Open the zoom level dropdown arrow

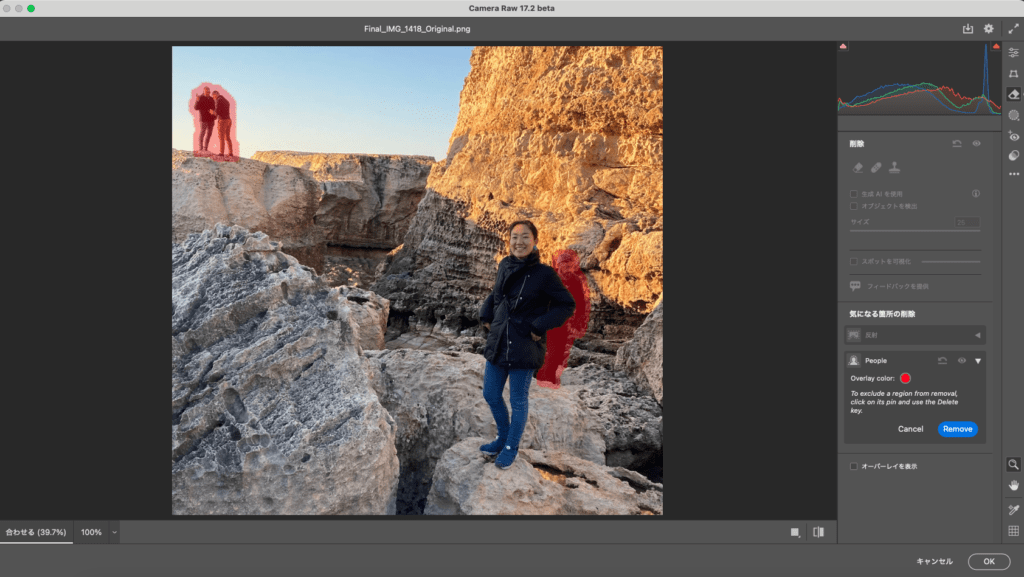click(114, 532)
